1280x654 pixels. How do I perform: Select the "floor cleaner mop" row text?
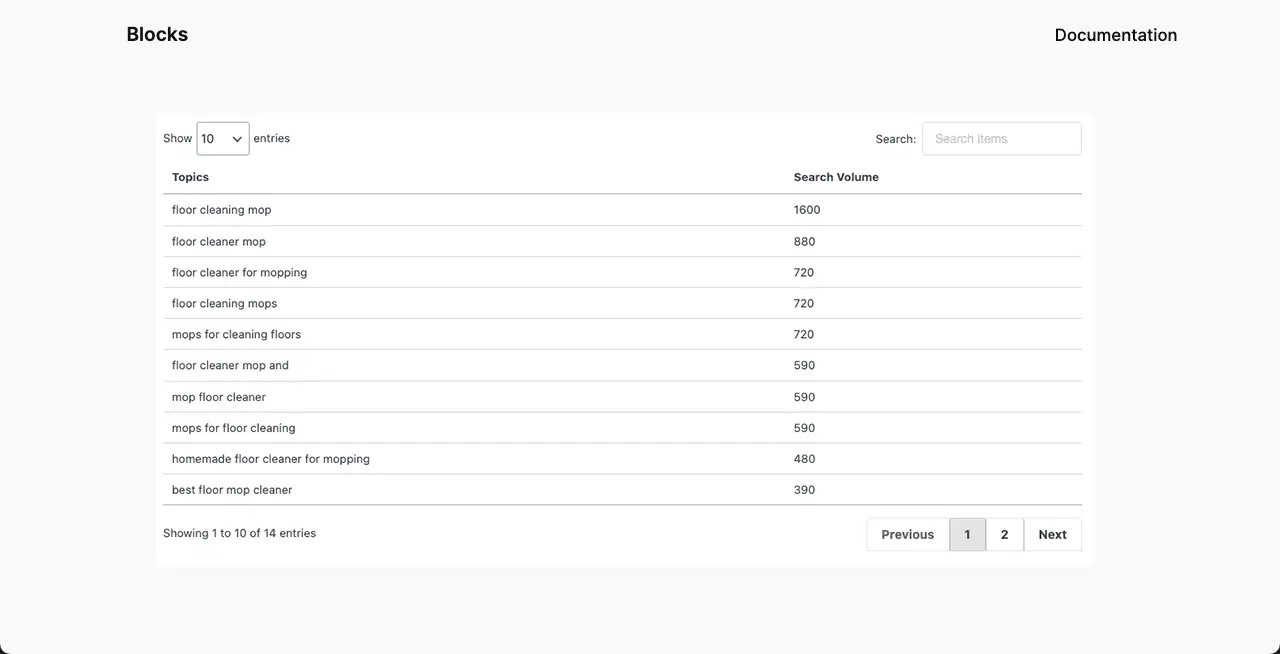point(219,241)
